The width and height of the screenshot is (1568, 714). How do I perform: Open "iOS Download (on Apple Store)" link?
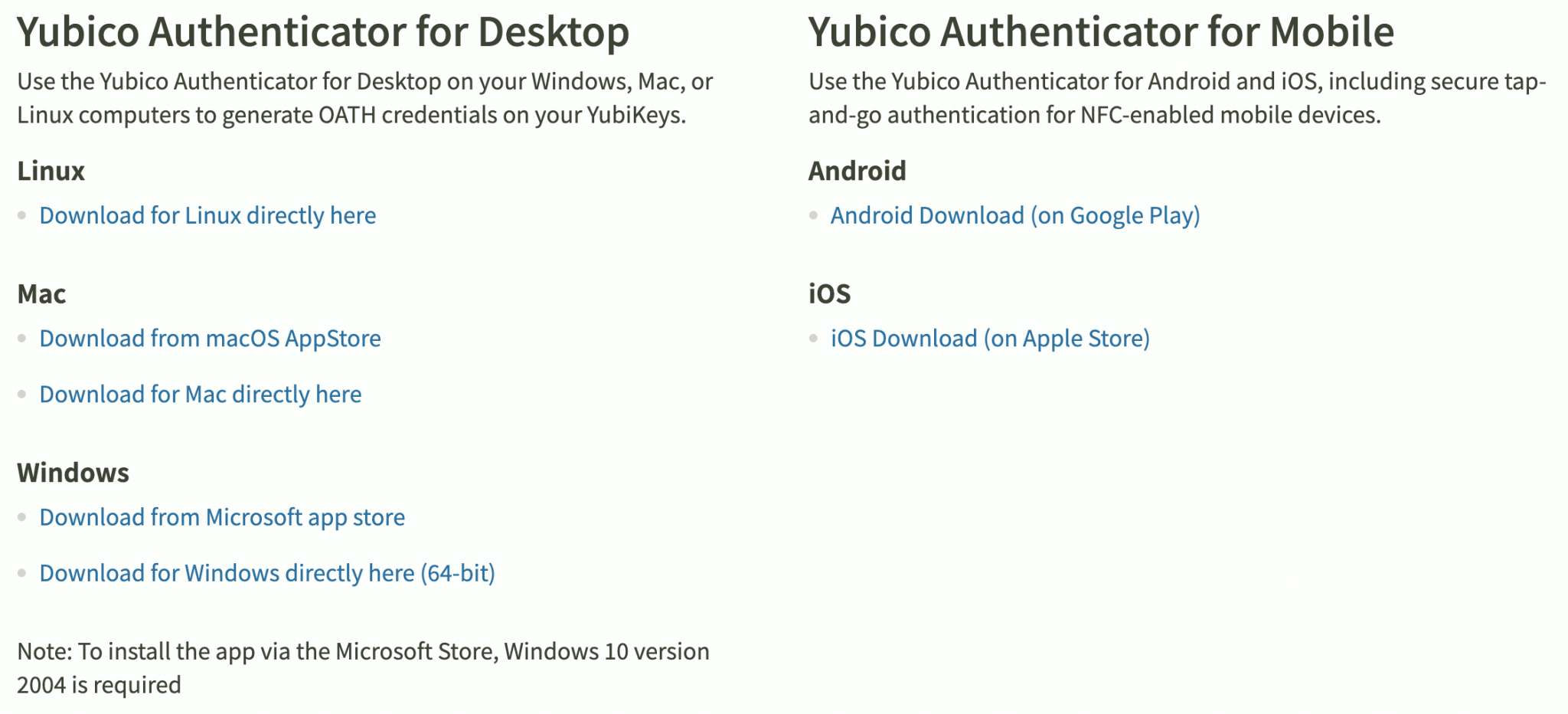[x=990, y=338]
